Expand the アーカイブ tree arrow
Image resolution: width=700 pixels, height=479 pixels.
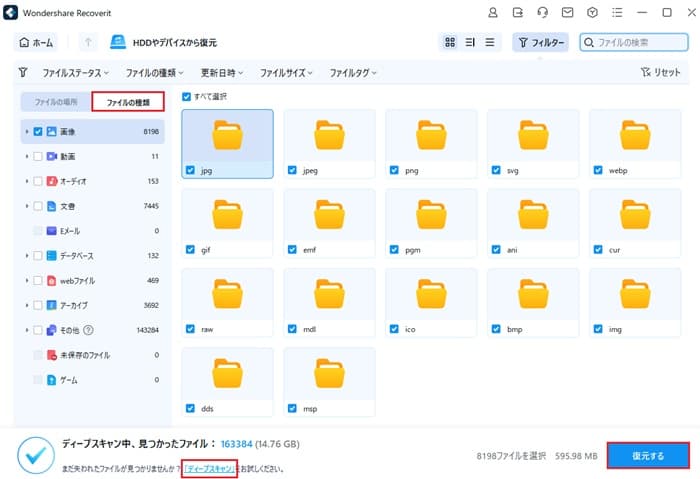pyautogui.click(x=27, y=305)
